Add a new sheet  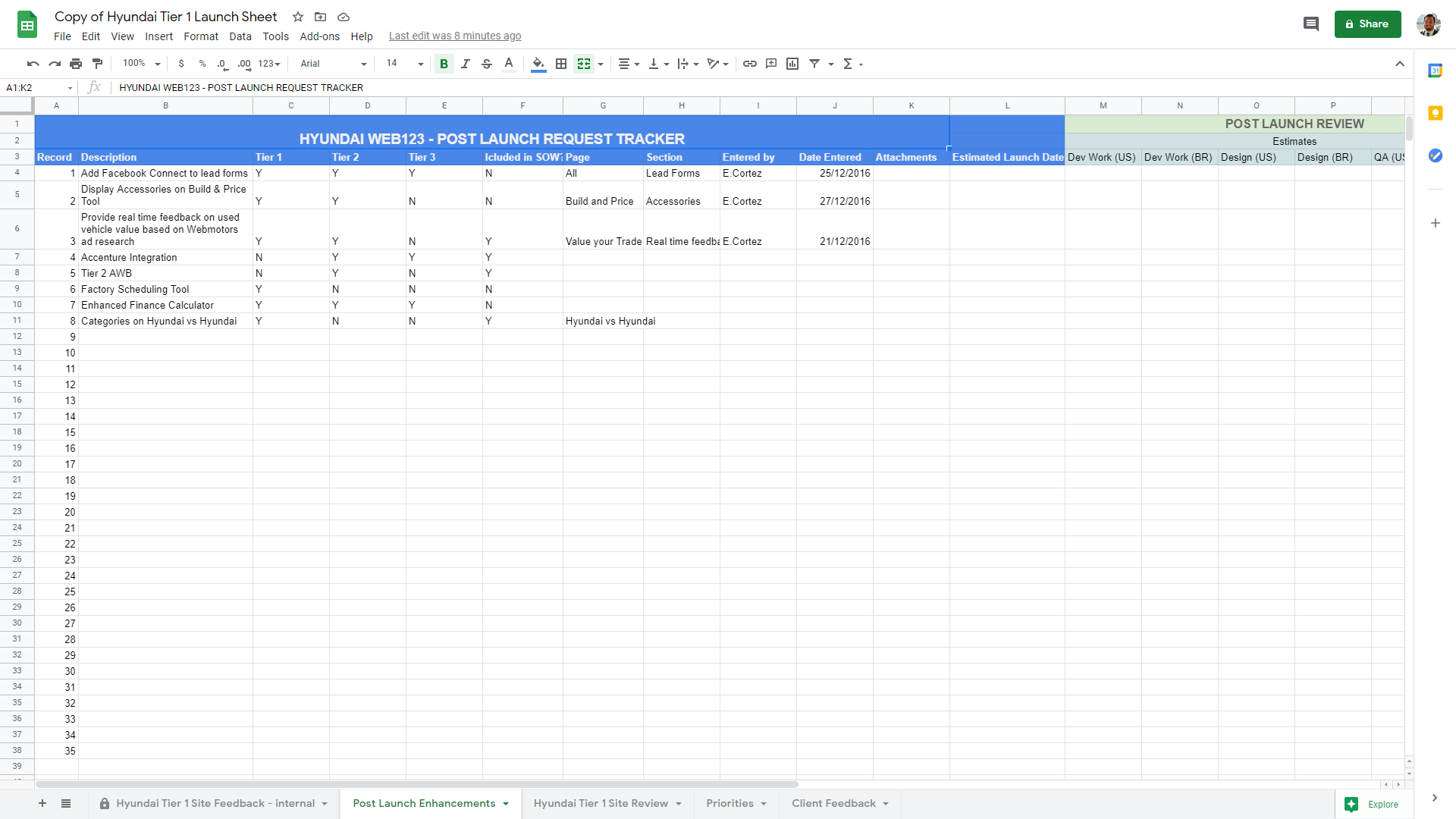[42, 804]
